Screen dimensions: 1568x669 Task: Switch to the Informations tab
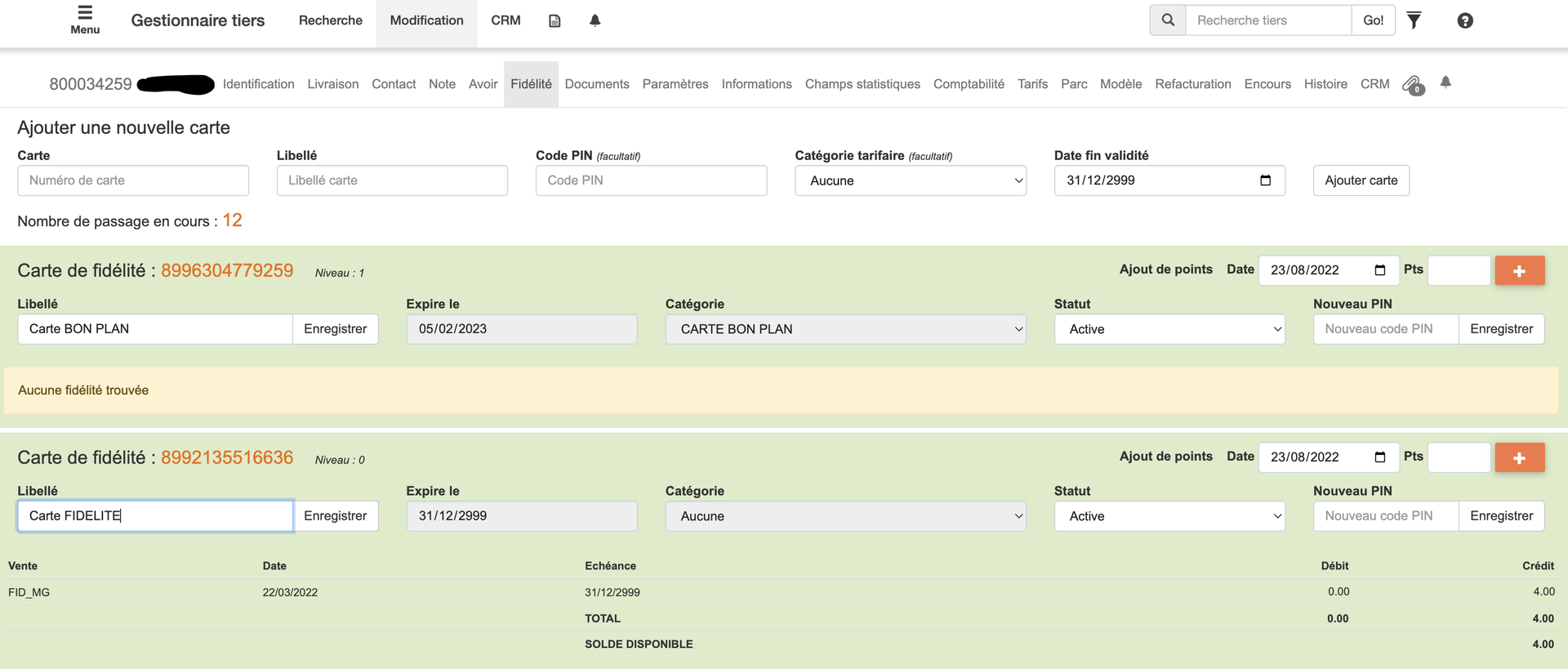click(757, 84)
